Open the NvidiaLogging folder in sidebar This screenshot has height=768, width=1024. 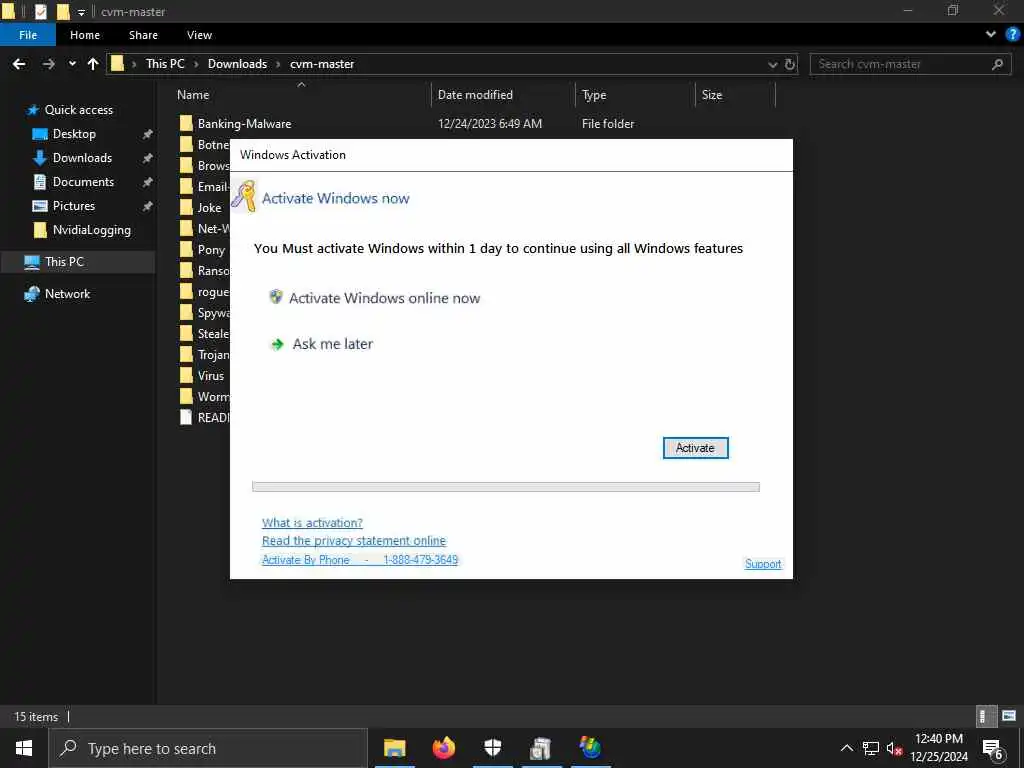point(91,230)
